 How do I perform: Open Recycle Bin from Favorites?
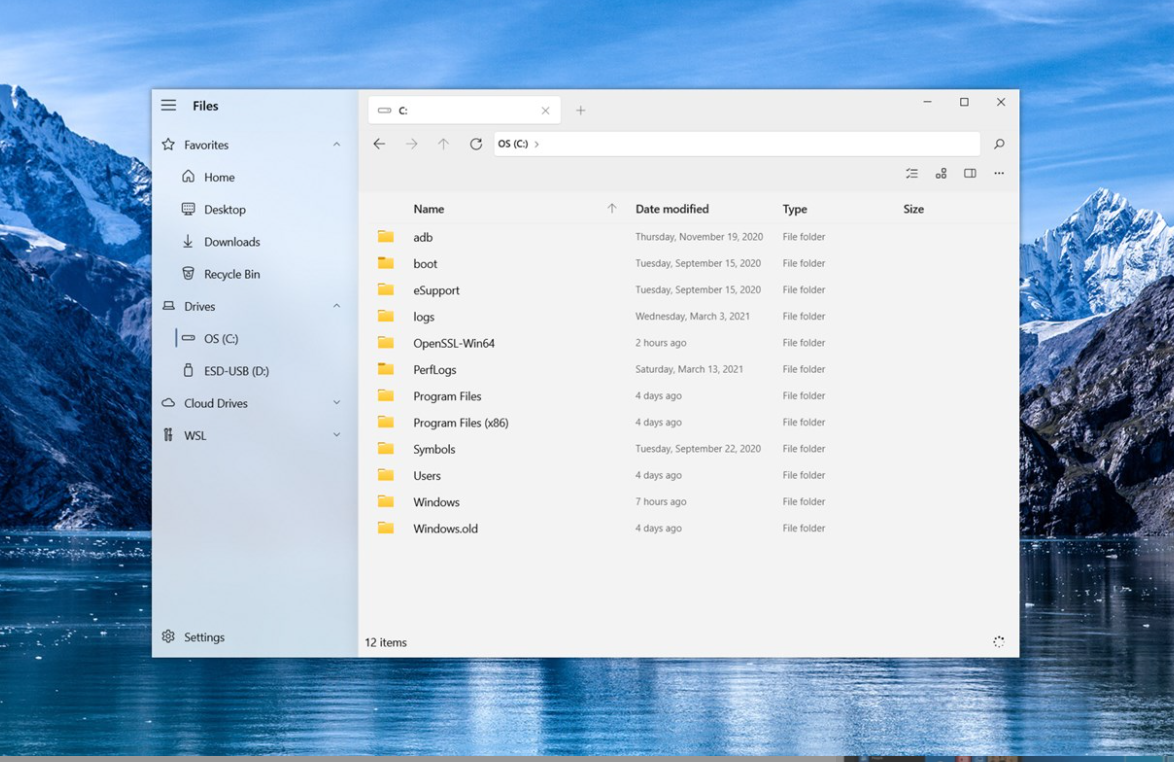[x=231, y=274]
